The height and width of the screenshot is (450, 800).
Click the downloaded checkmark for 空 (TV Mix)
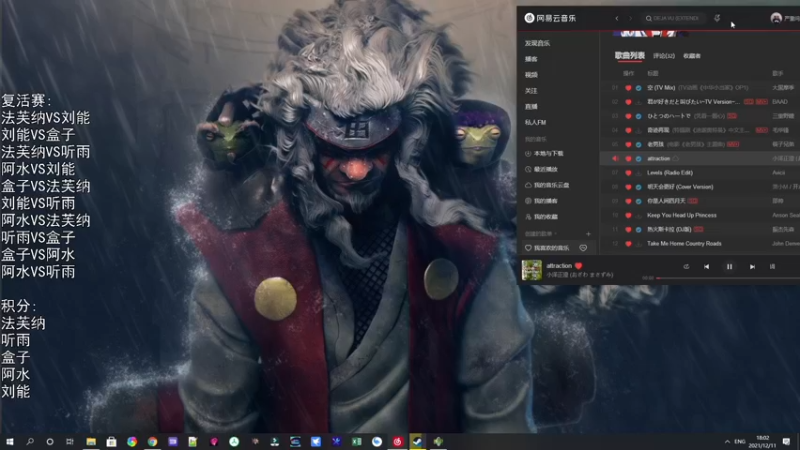tap(638, 88)
